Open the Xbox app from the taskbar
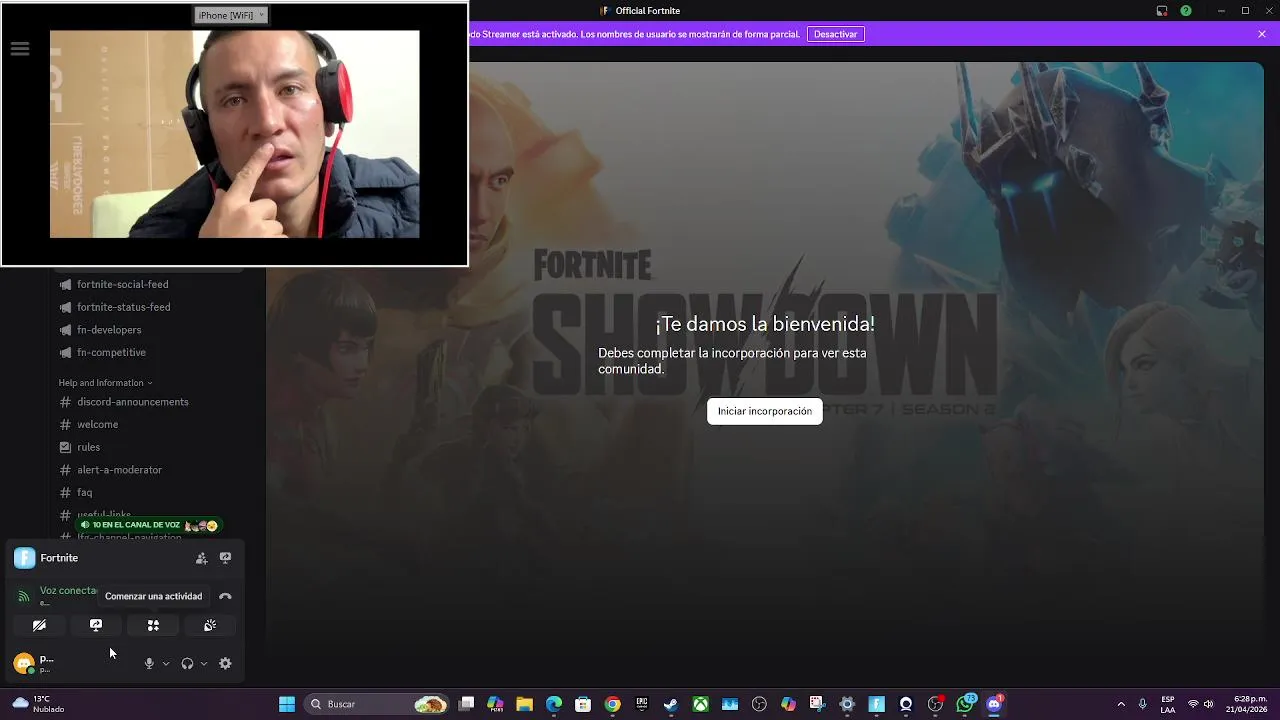The image size is (1280, 720). 701,704
